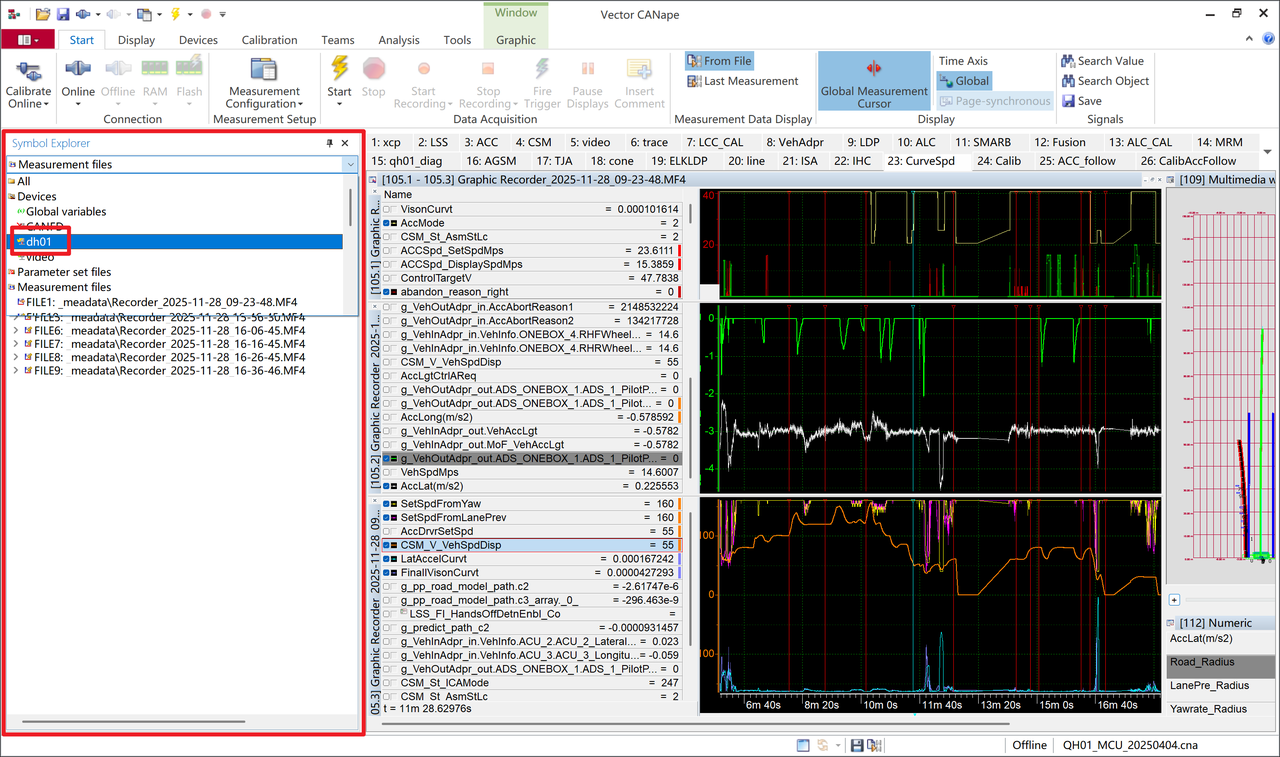Pin the Symbol Explorer panel

coord(330,144)
